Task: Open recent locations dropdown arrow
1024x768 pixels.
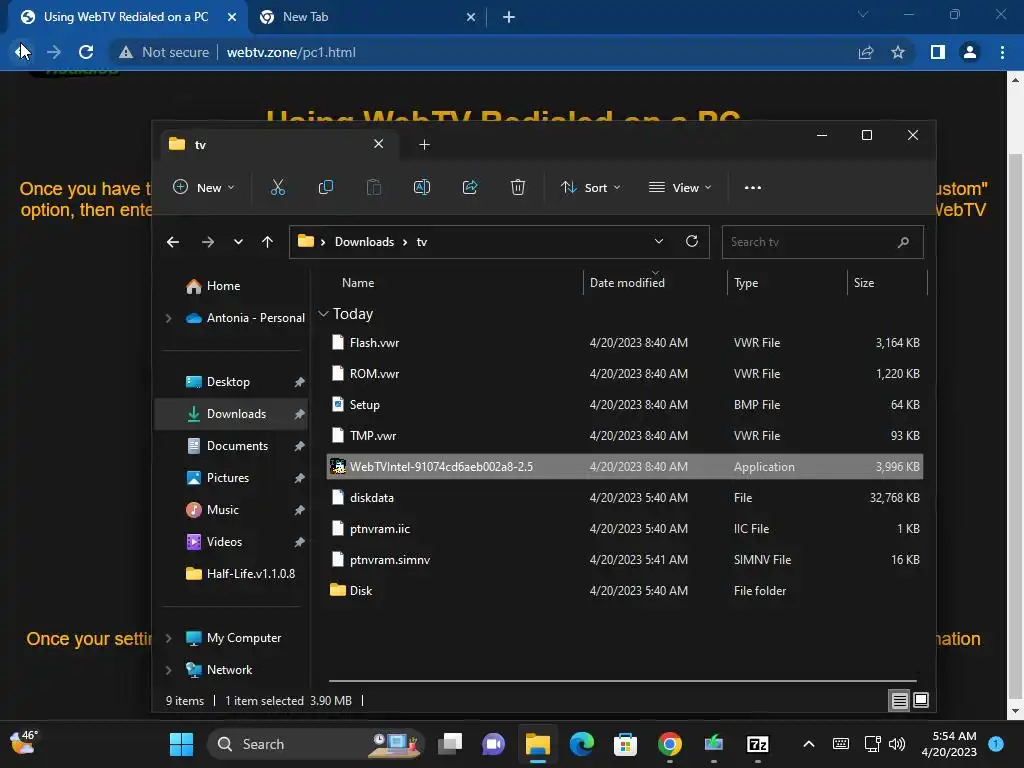Action: coord(238,242)
